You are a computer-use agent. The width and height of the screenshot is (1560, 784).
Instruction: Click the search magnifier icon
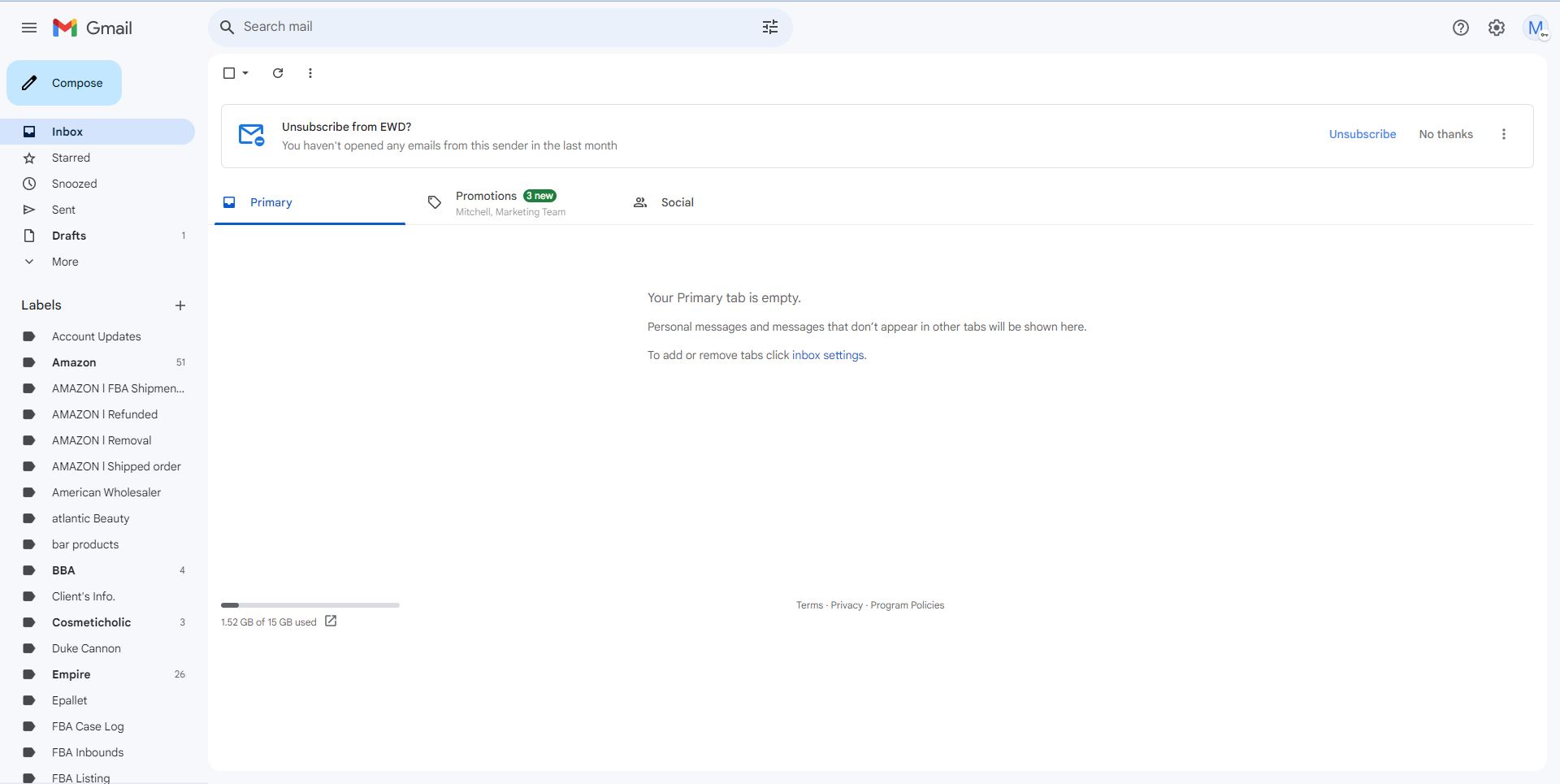pos(227,27)
